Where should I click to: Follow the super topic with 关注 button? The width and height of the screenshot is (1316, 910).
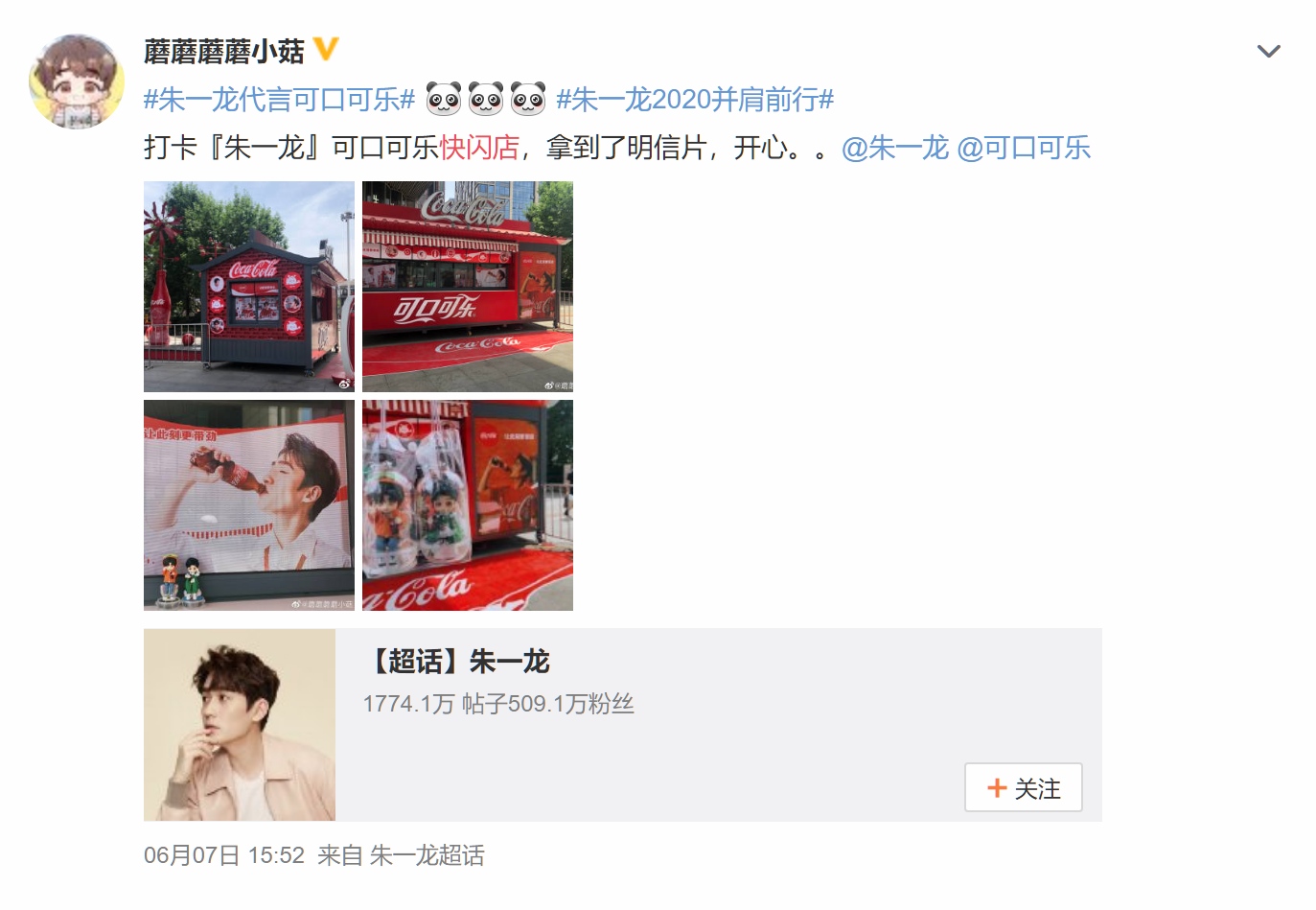click(1024, 787)
